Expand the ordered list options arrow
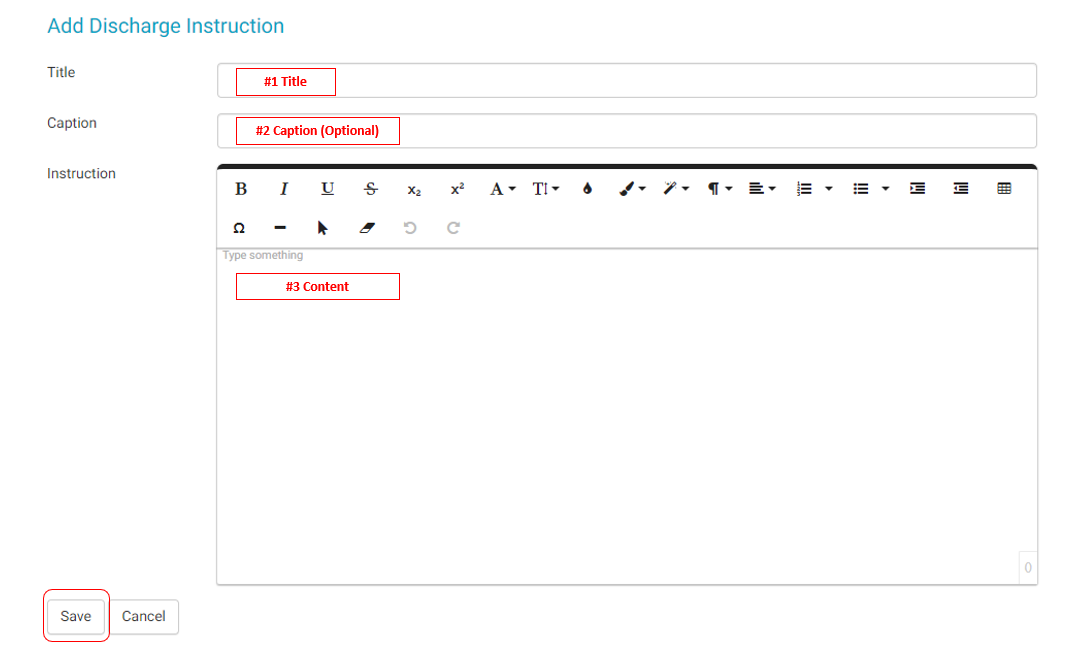 [829, 189]
